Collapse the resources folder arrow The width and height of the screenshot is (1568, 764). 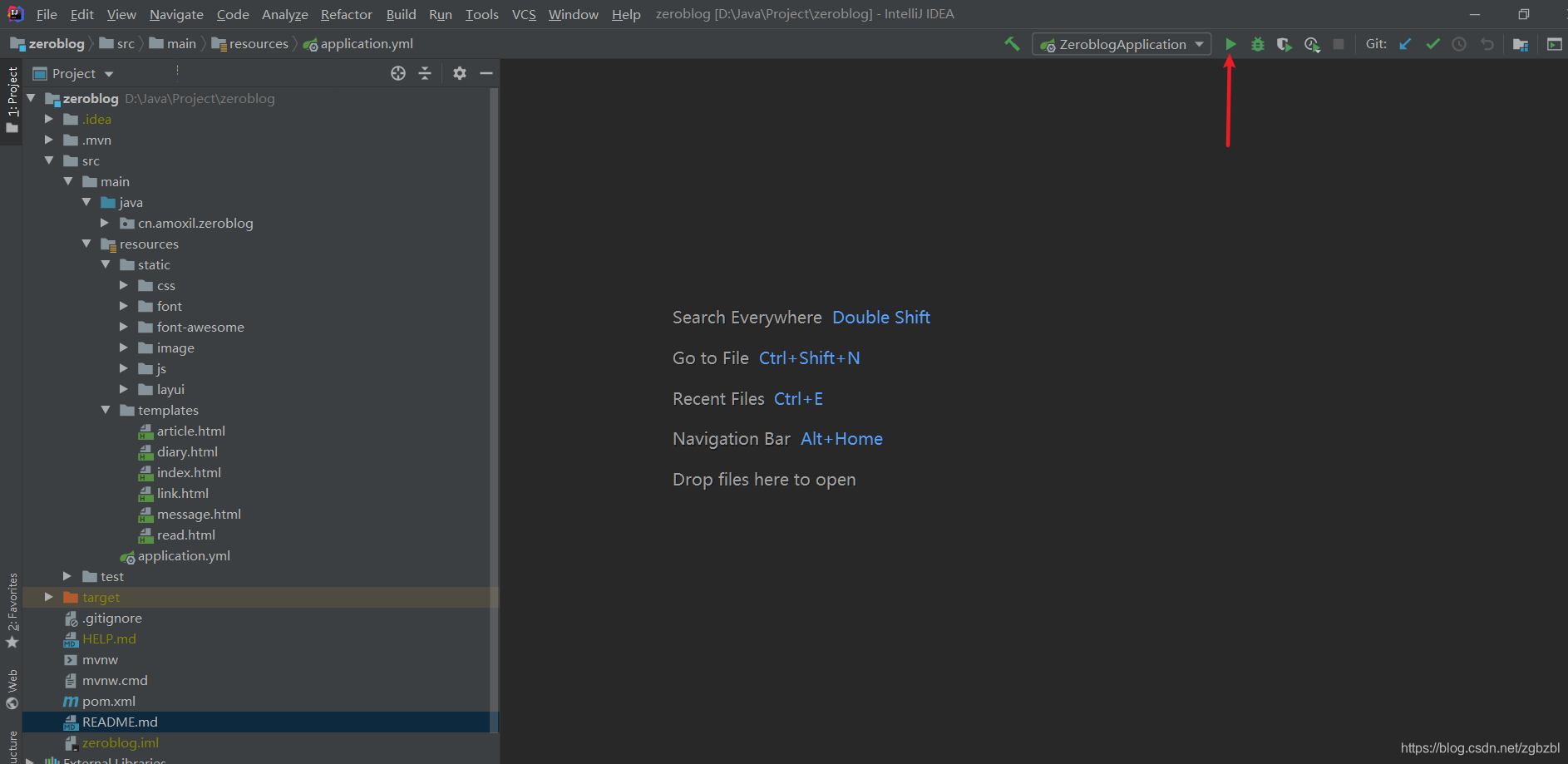(86, 244)
